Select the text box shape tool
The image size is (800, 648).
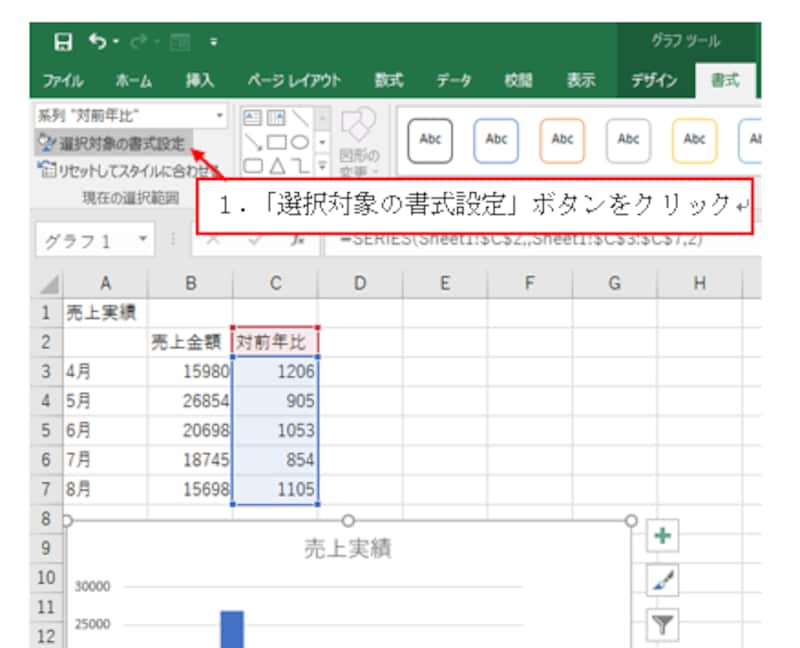(x=254, y=118)
